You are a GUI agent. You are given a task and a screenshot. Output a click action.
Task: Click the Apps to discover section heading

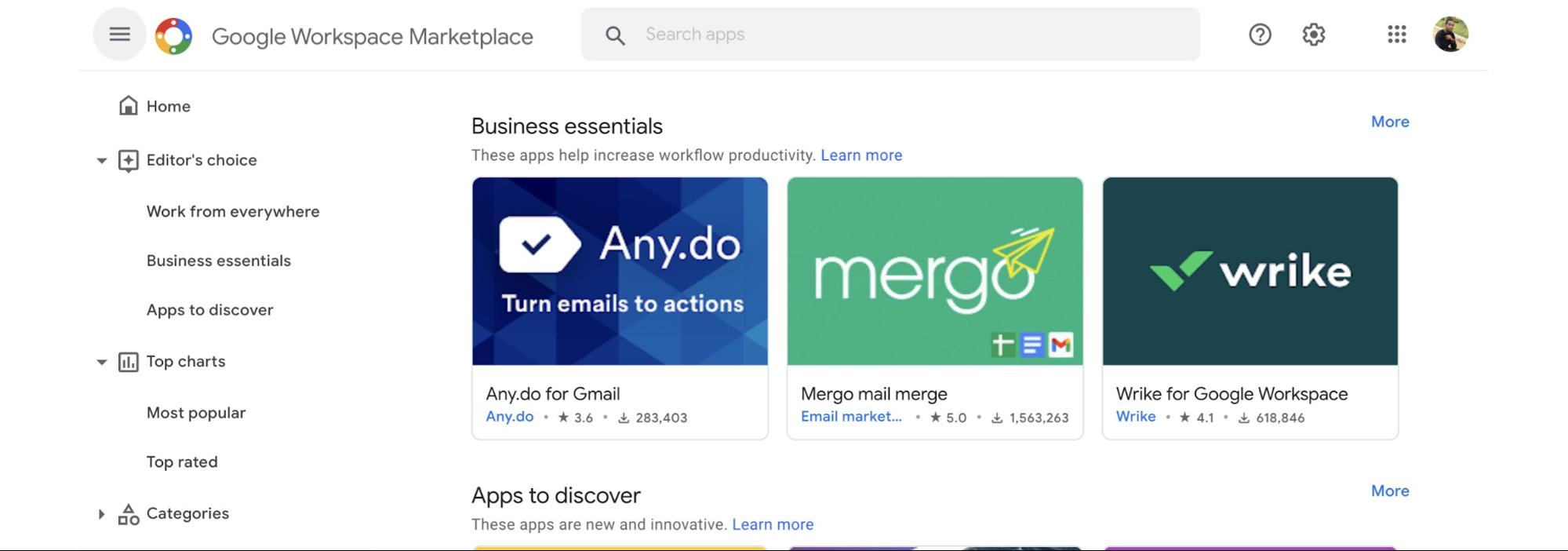(556, 495)
